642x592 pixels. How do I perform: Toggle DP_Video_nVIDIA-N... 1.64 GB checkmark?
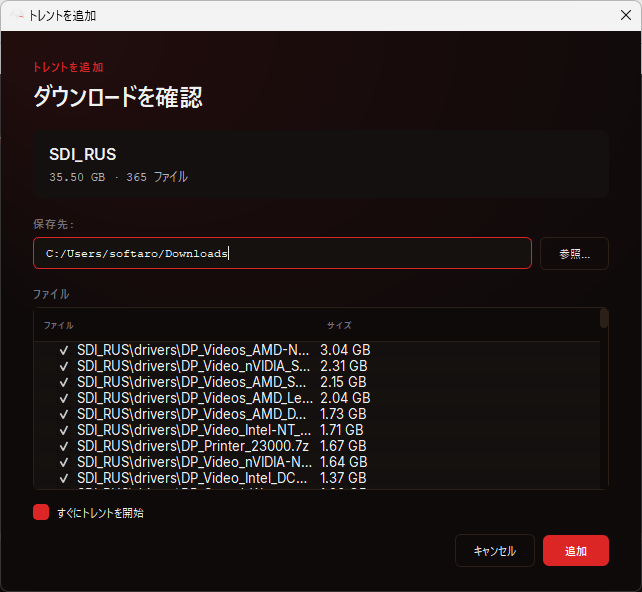click(64, 462)
